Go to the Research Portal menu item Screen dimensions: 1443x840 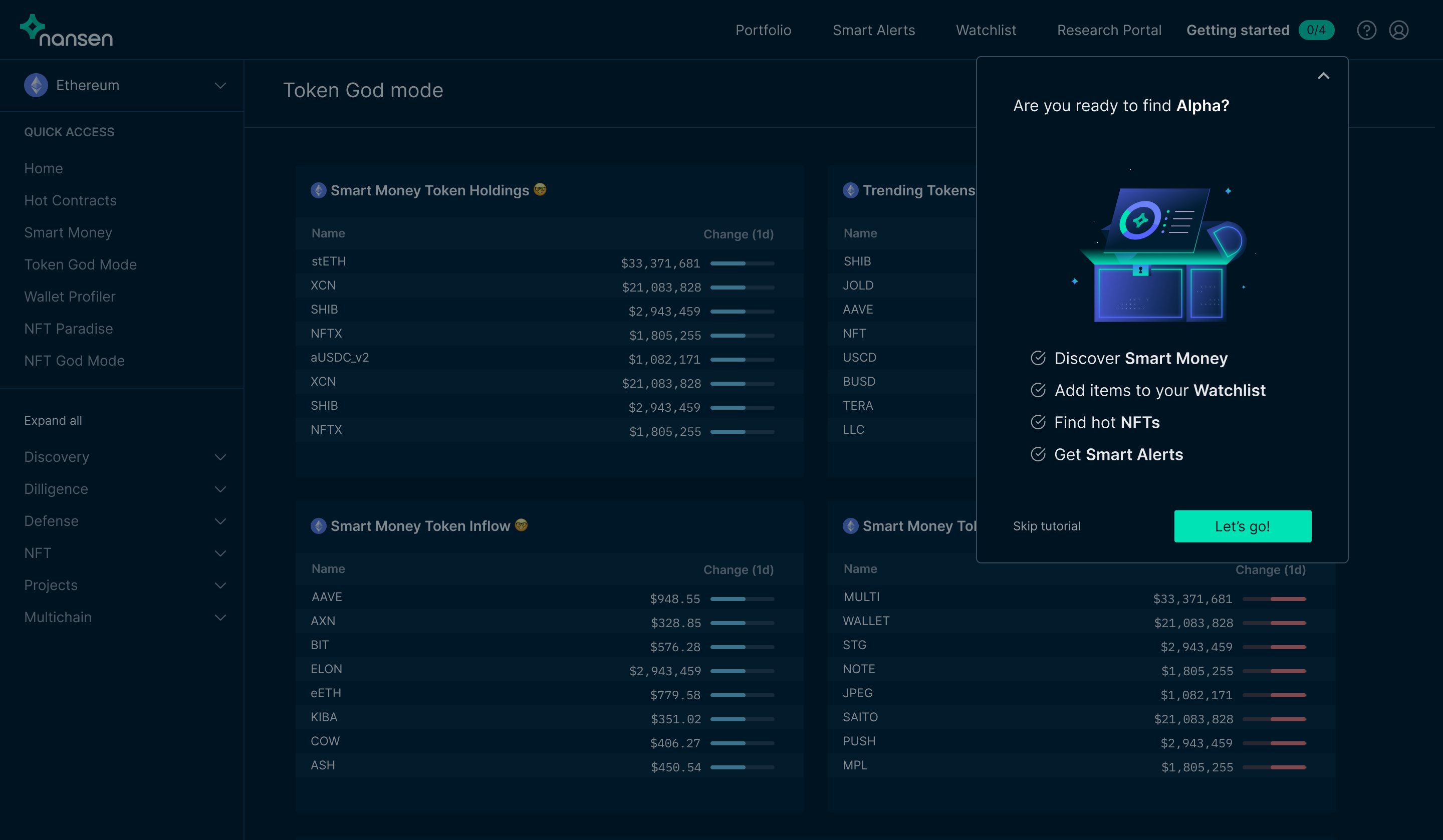1109,31
